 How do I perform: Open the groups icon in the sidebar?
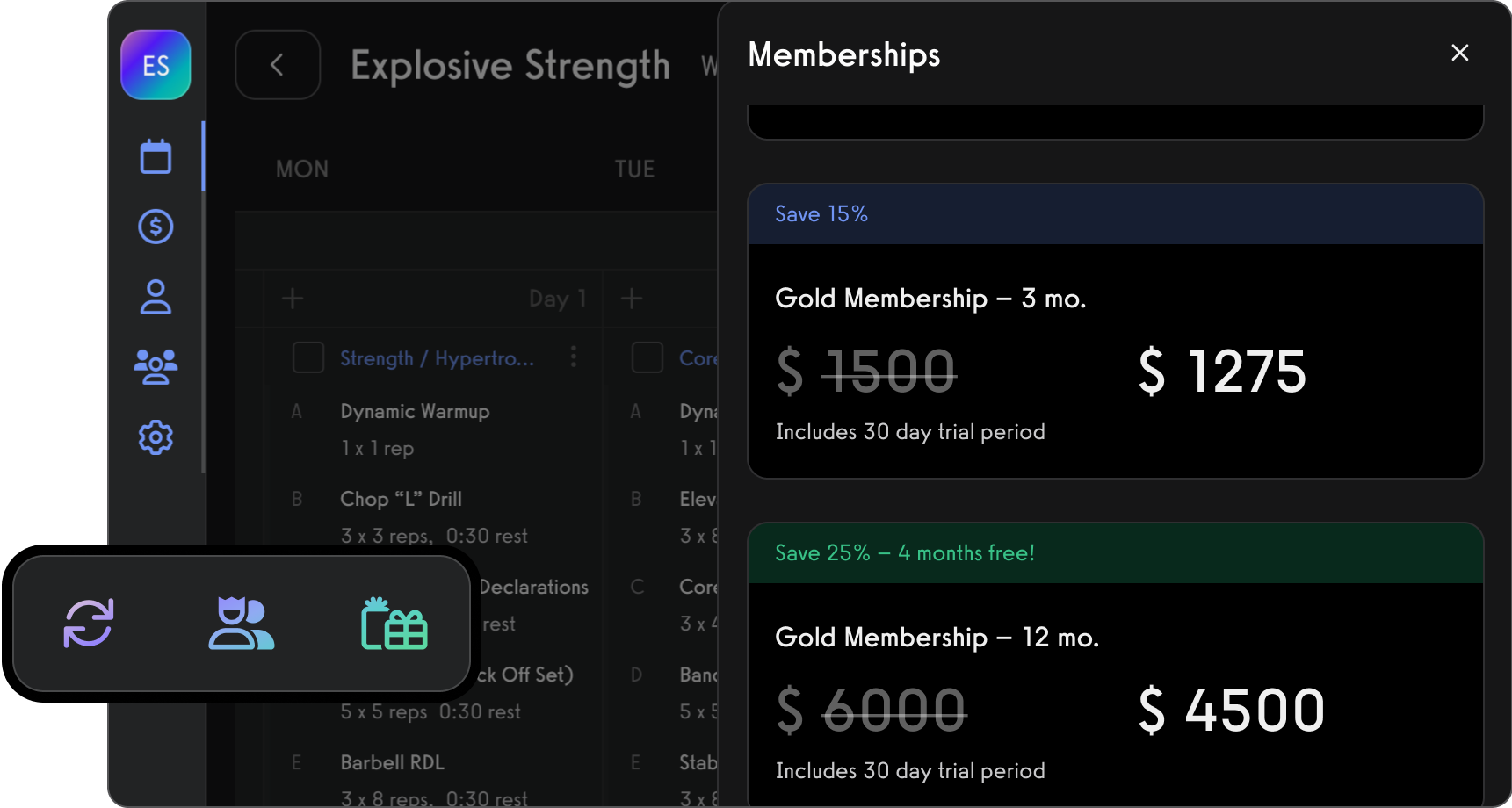coord(156,367)
